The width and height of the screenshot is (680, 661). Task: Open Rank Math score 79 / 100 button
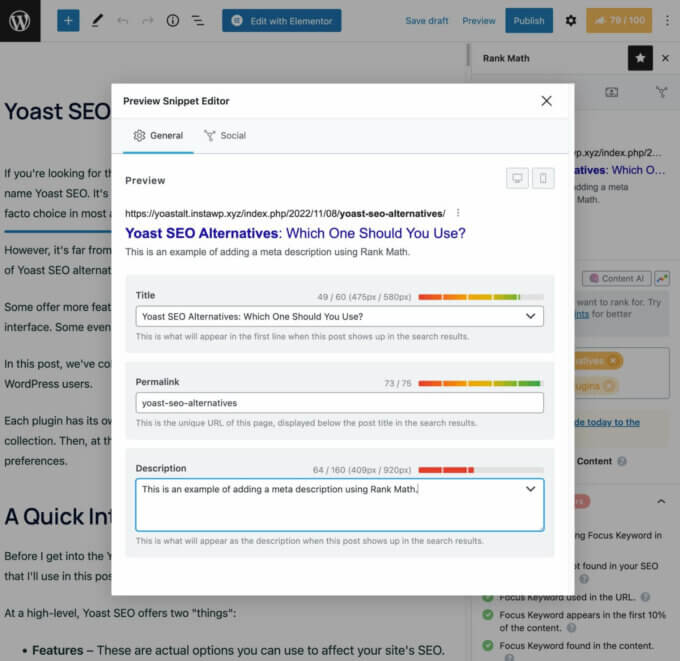619,20
